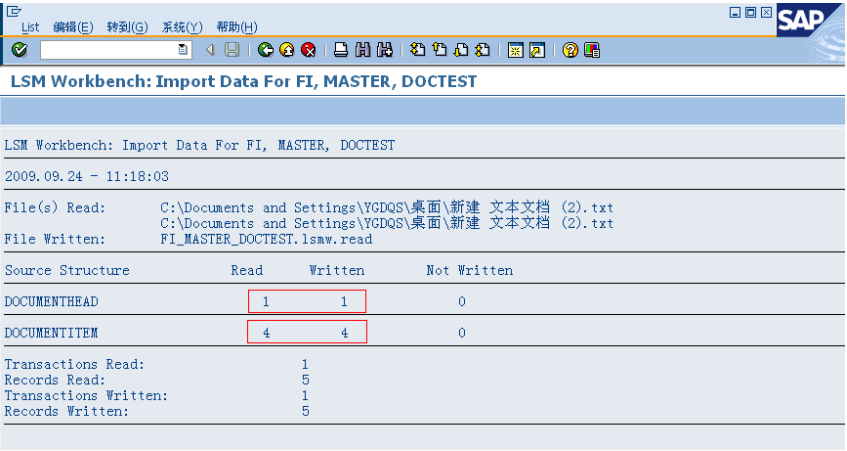Viewport: 847px width, 451px height.
Task: Click the 'Transactions Written:' label
Action: click(x=86, y=396)
